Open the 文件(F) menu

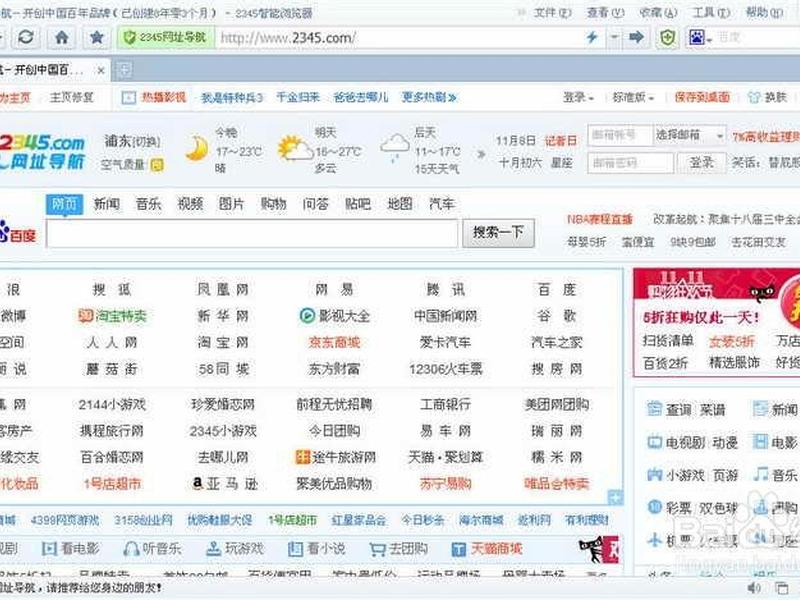tap(553, 13)
